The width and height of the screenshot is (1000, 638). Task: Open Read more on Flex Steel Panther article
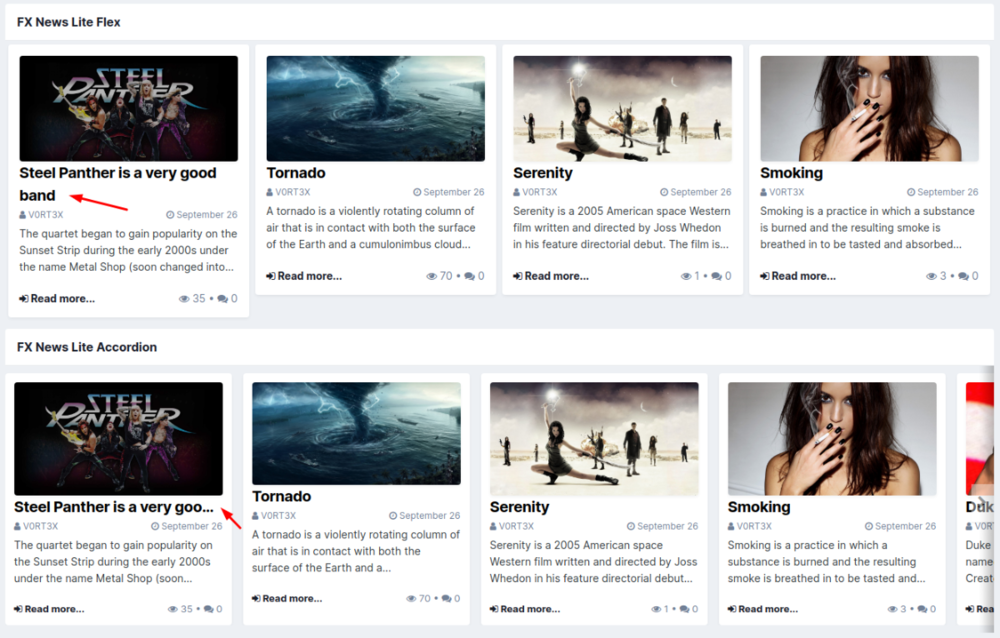pos(57,298)
